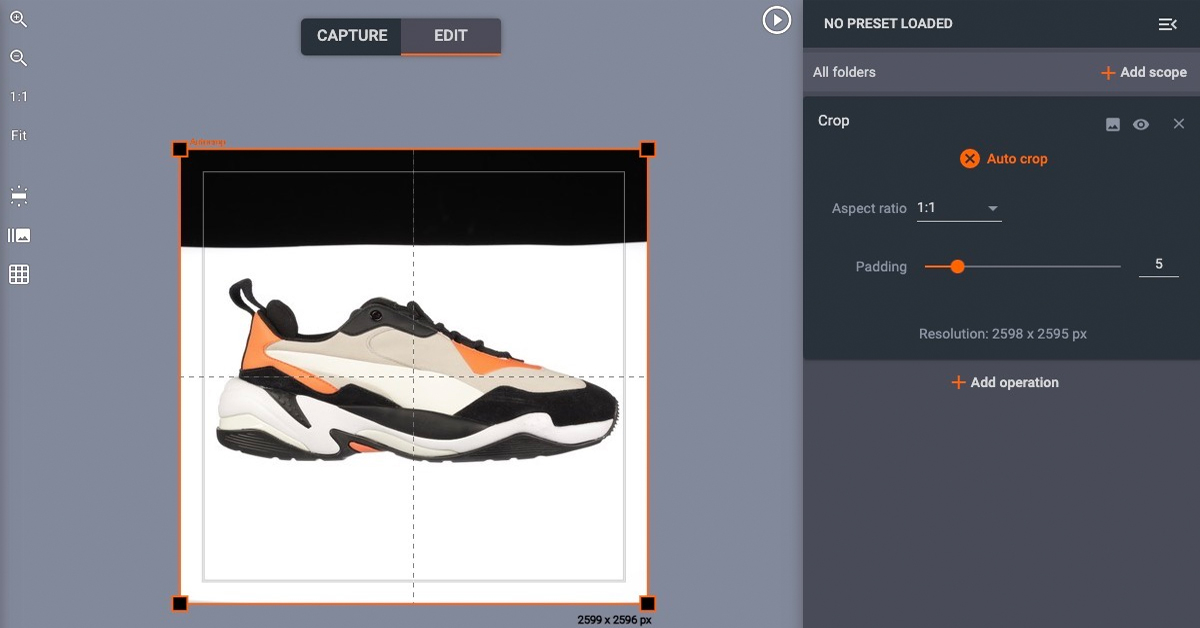Open the preset list icon at top right
The width and height of the screenshot is (1200, 628).
pyautogui.click(x=1168, y=23)
